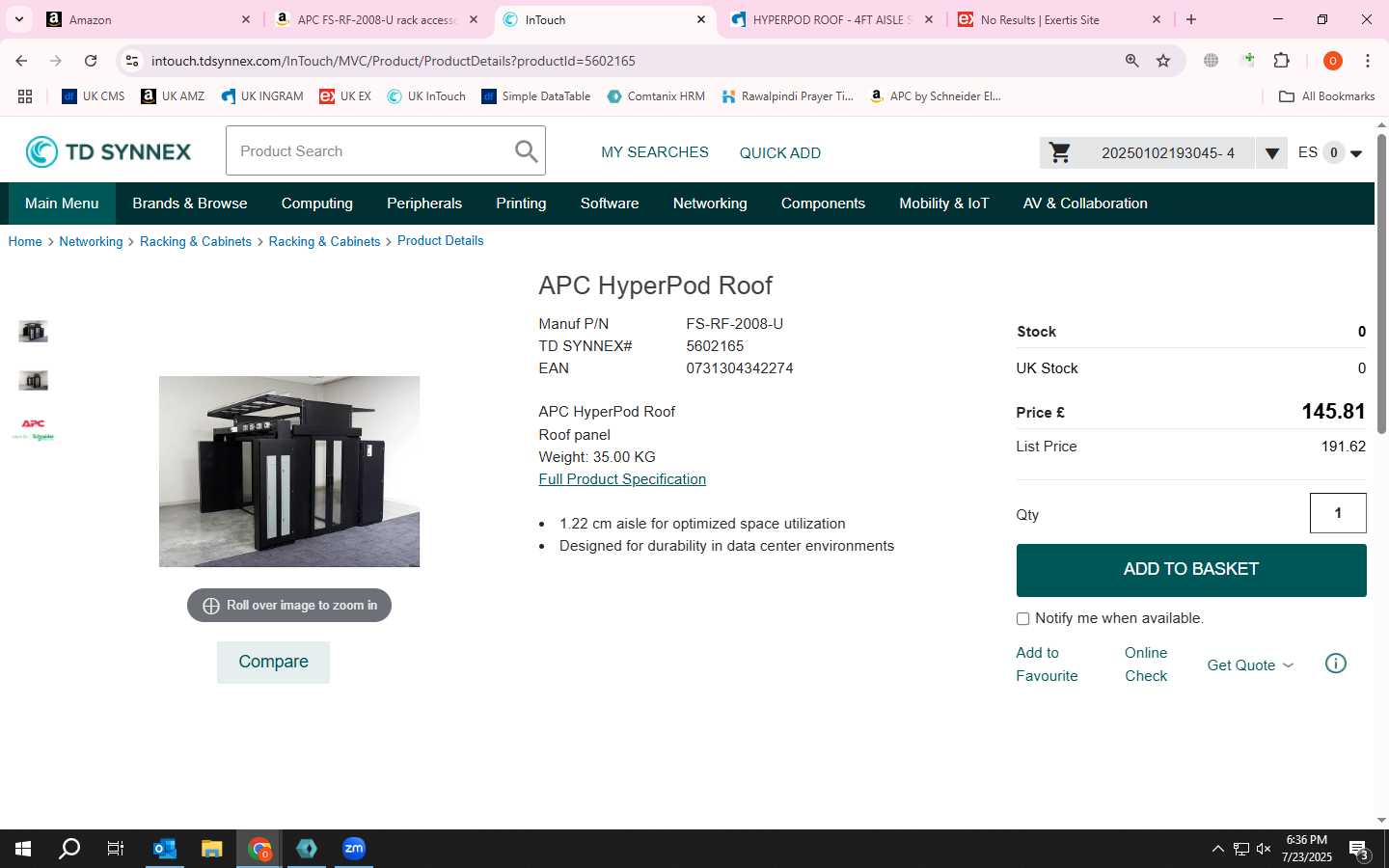
Task: Open the File Explorer taskbar icon
Action: [212, 849]
